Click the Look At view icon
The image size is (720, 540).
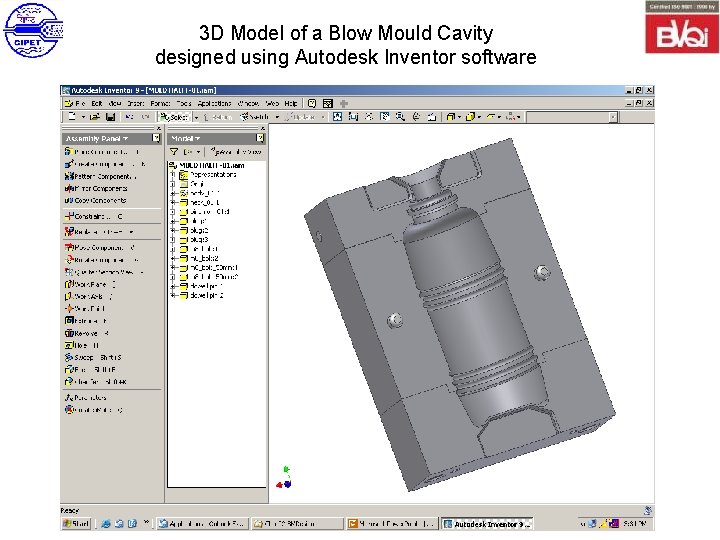pyautogui.click(x=432, y=117)
